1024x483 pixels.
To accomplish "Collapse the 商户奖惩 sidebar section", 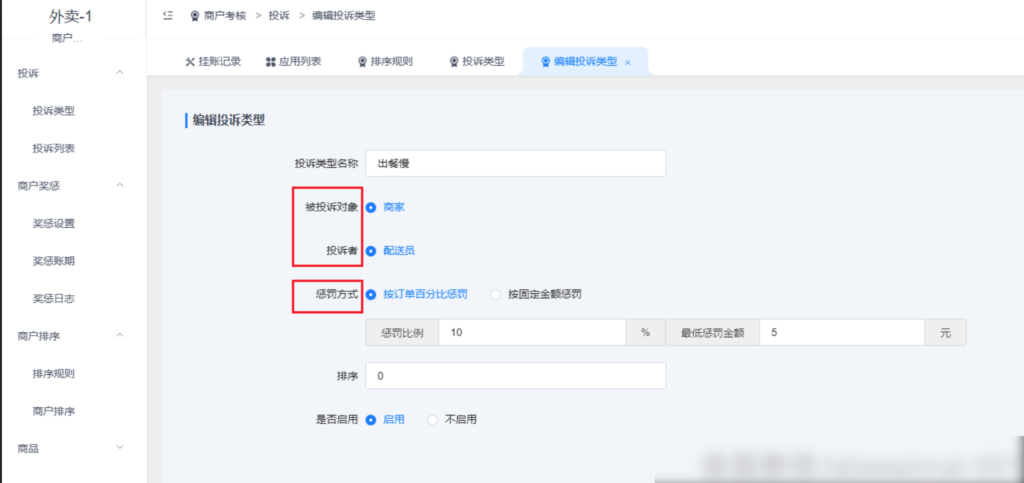I will [x=120, y=185].
